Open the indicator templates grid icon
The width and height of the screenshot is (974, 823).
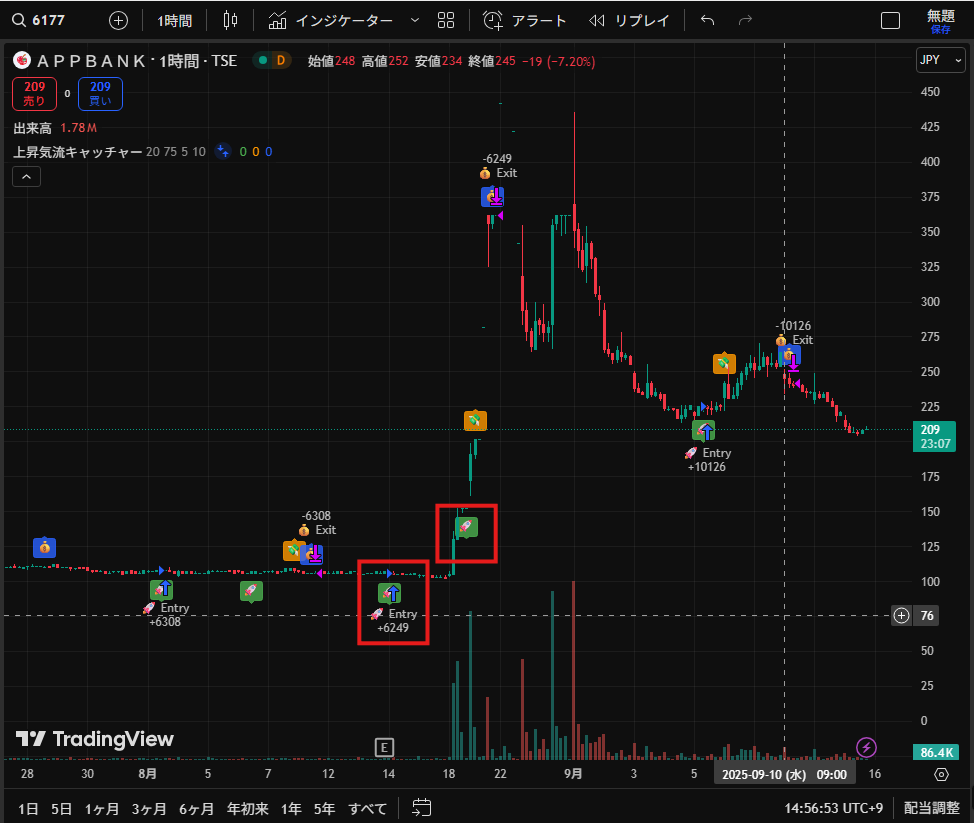(x=446, y=20)
